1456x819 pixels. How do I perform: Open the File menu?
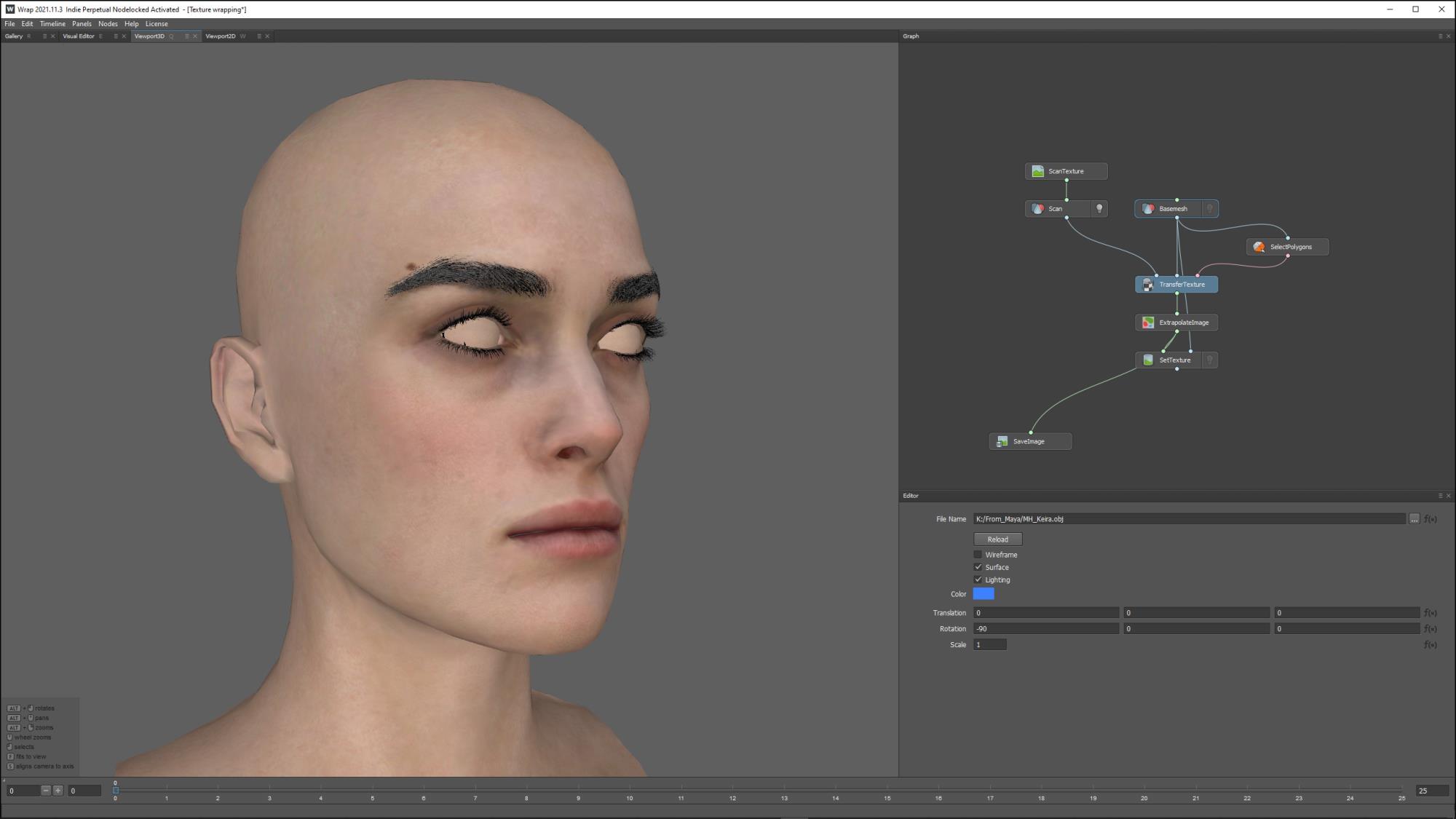[x=9, y=24]
